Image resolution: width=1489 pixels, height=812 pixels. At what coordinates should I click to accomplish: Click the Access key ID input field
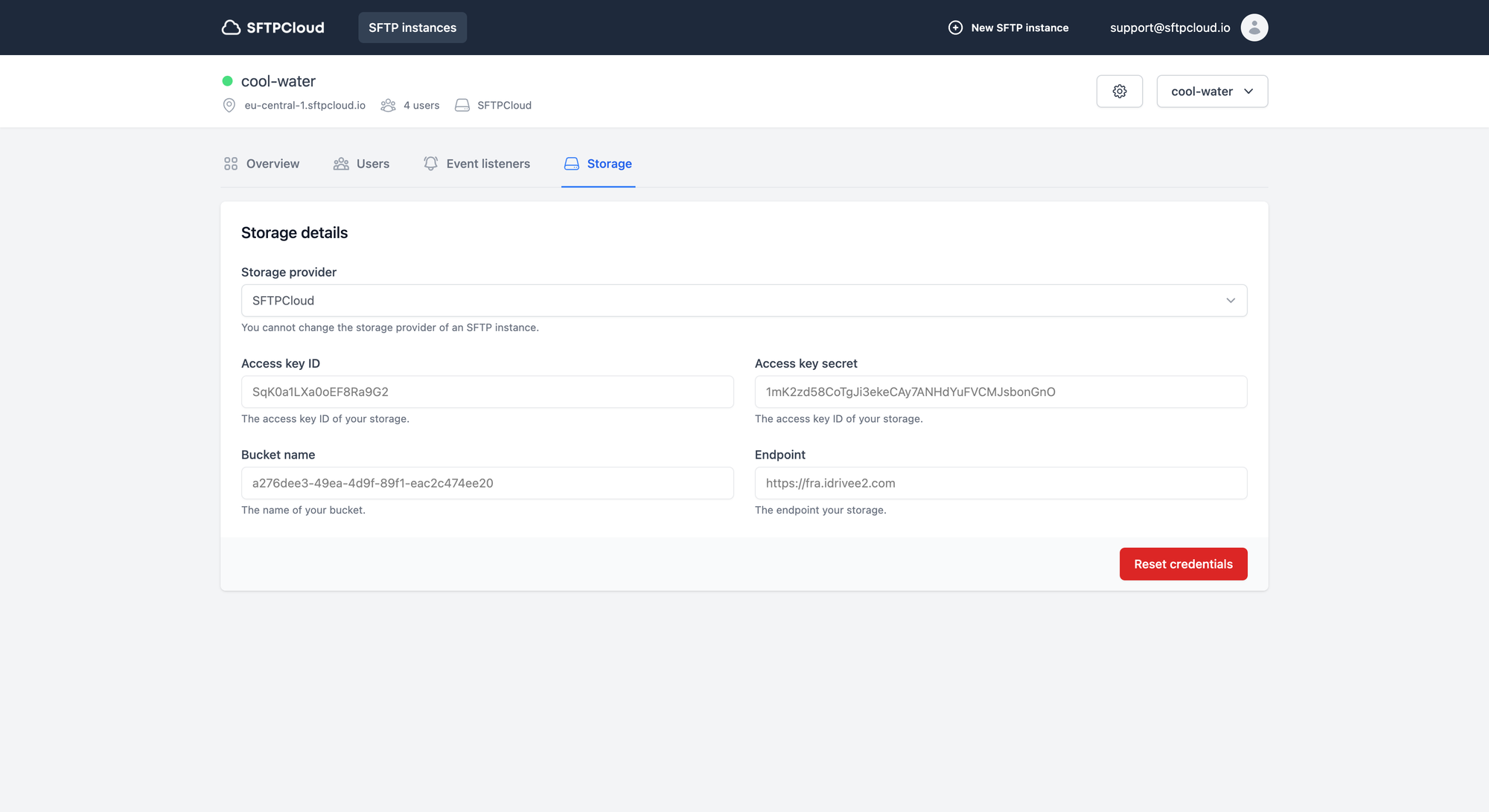487,392
